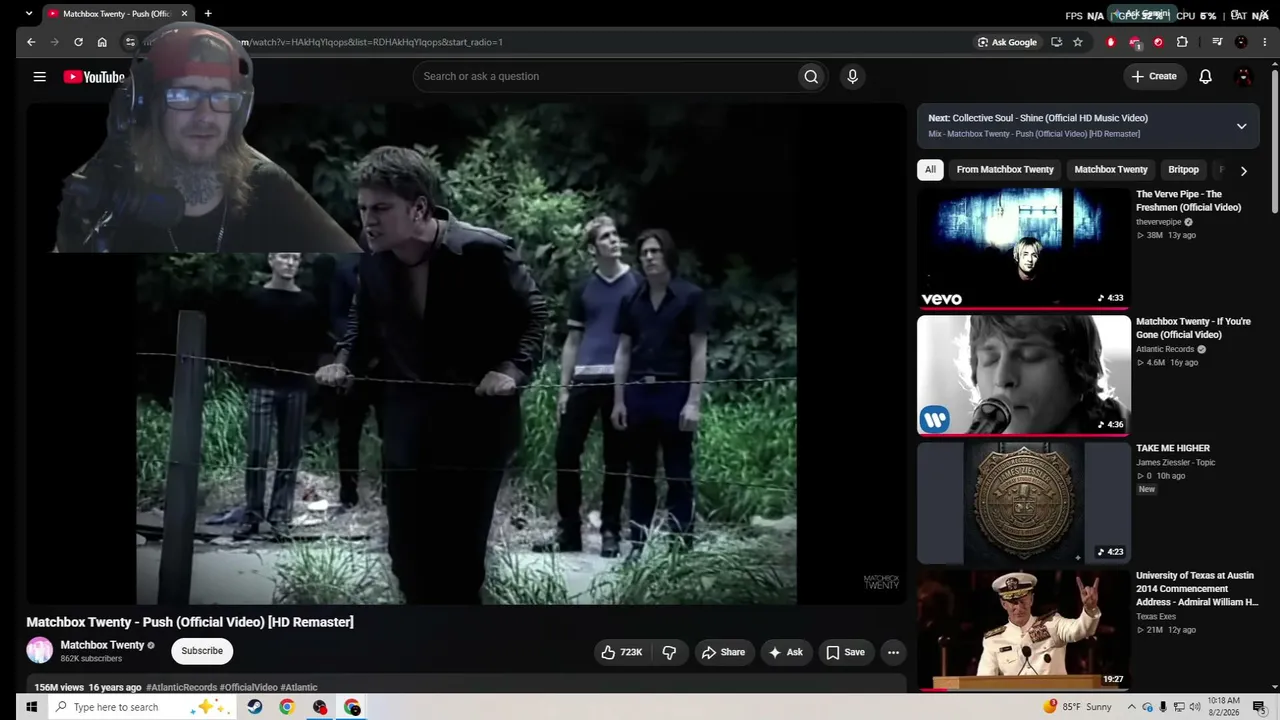Image resolution: width=1280 pixels, height=720 pixels.
Task: Show more filter chips with the arrow
Action: [1243, 171]
